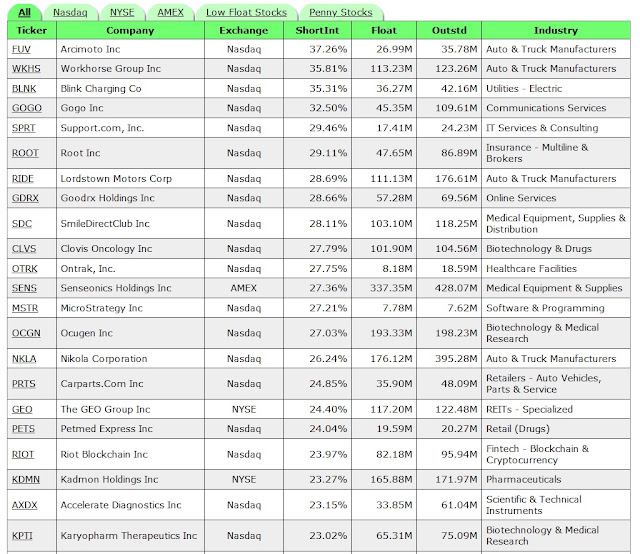
Task: Click the REITs - Specialized industry cell
Action: pyautogui.click(x=556, y=409)
